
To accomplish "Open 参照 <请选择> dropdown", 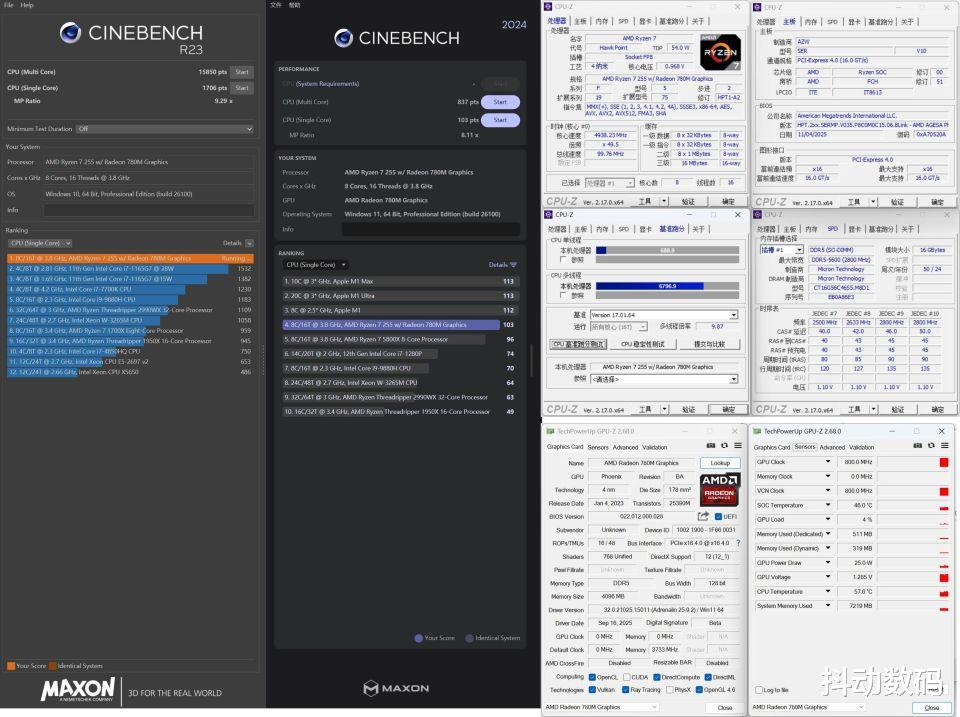I will coord(664,380).
